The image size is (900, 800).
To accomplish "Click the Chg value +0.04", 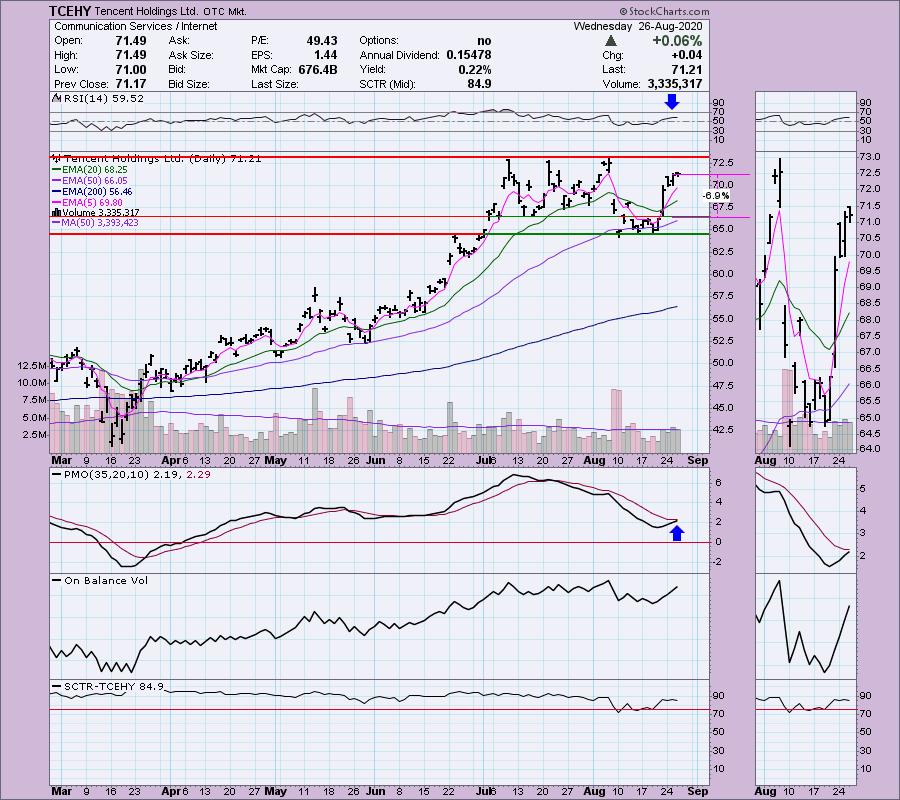I will (686, 55).
